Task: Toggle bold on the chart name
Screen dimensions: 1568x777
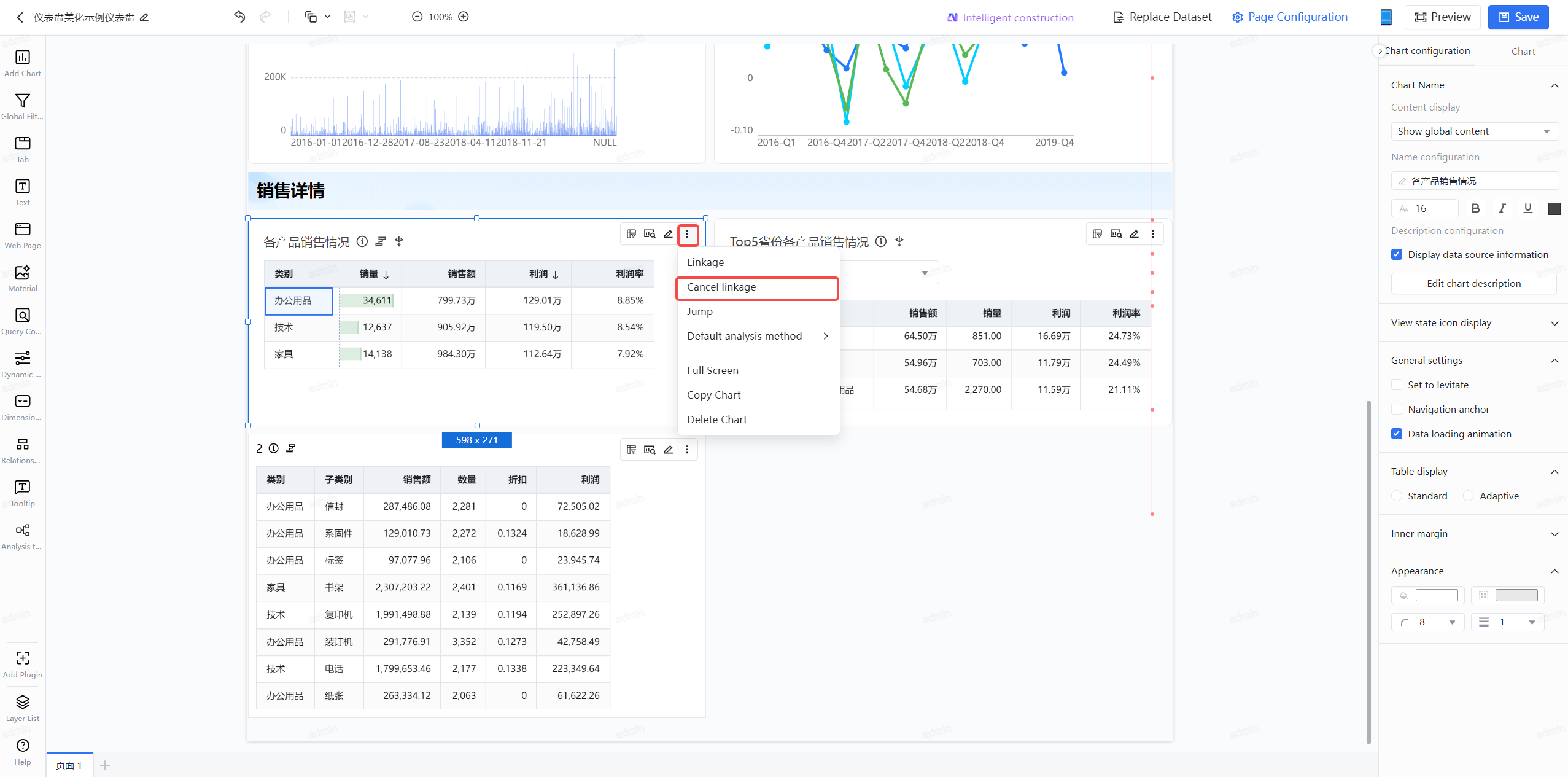Action: coord(1475,208)
